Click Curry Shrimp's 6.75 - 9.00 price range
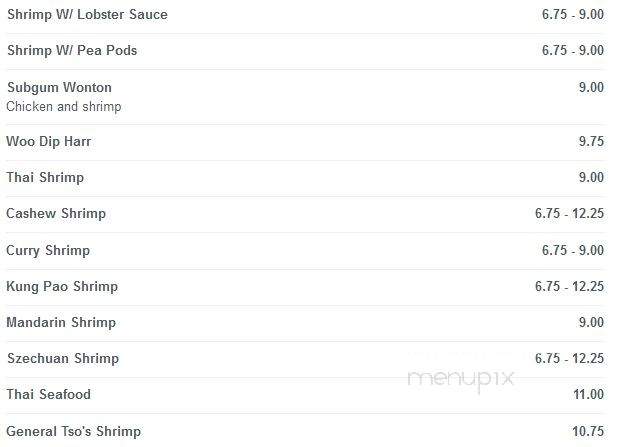Viewport: 622px width, 447px height. pos(573,250)
